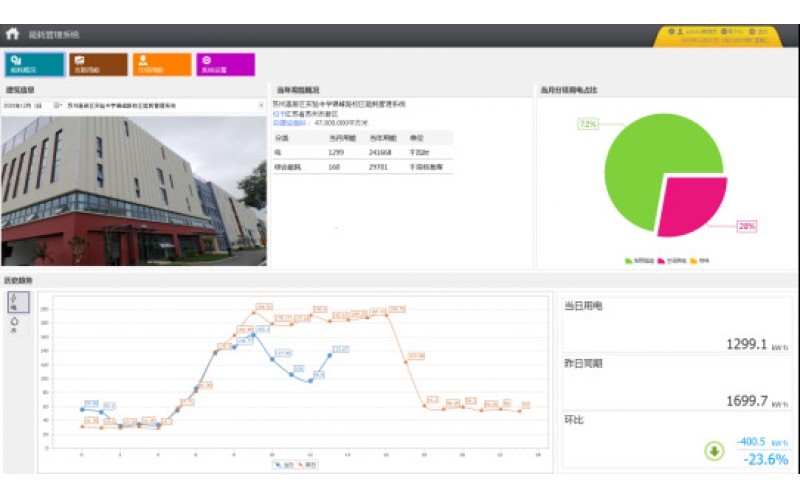Click the home icon in header
This screenshot has width=800, height=500.
tap(12, 34)
